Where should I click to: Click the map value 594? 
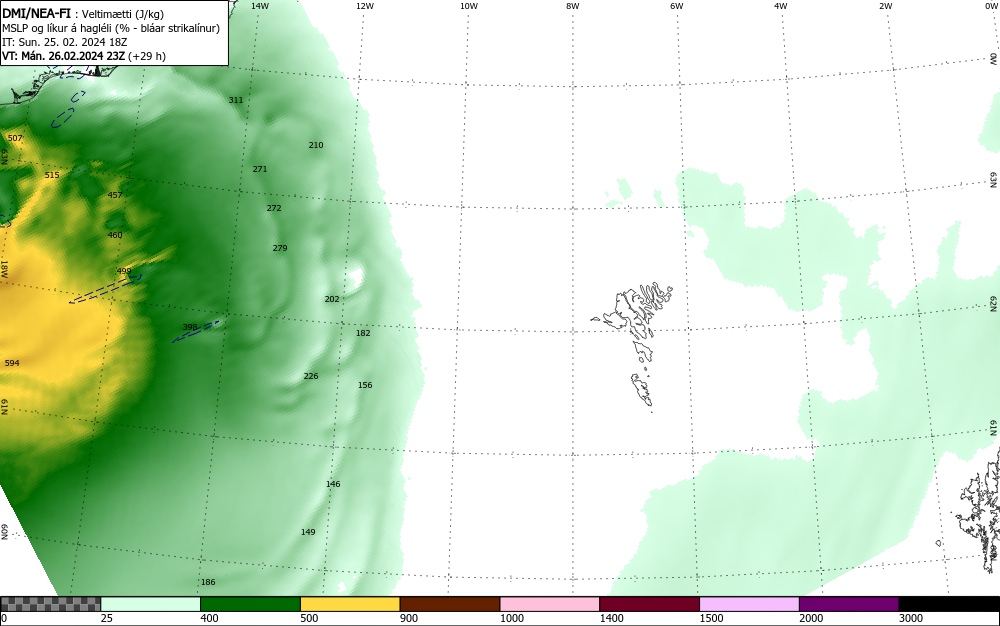tap(11, 363)
